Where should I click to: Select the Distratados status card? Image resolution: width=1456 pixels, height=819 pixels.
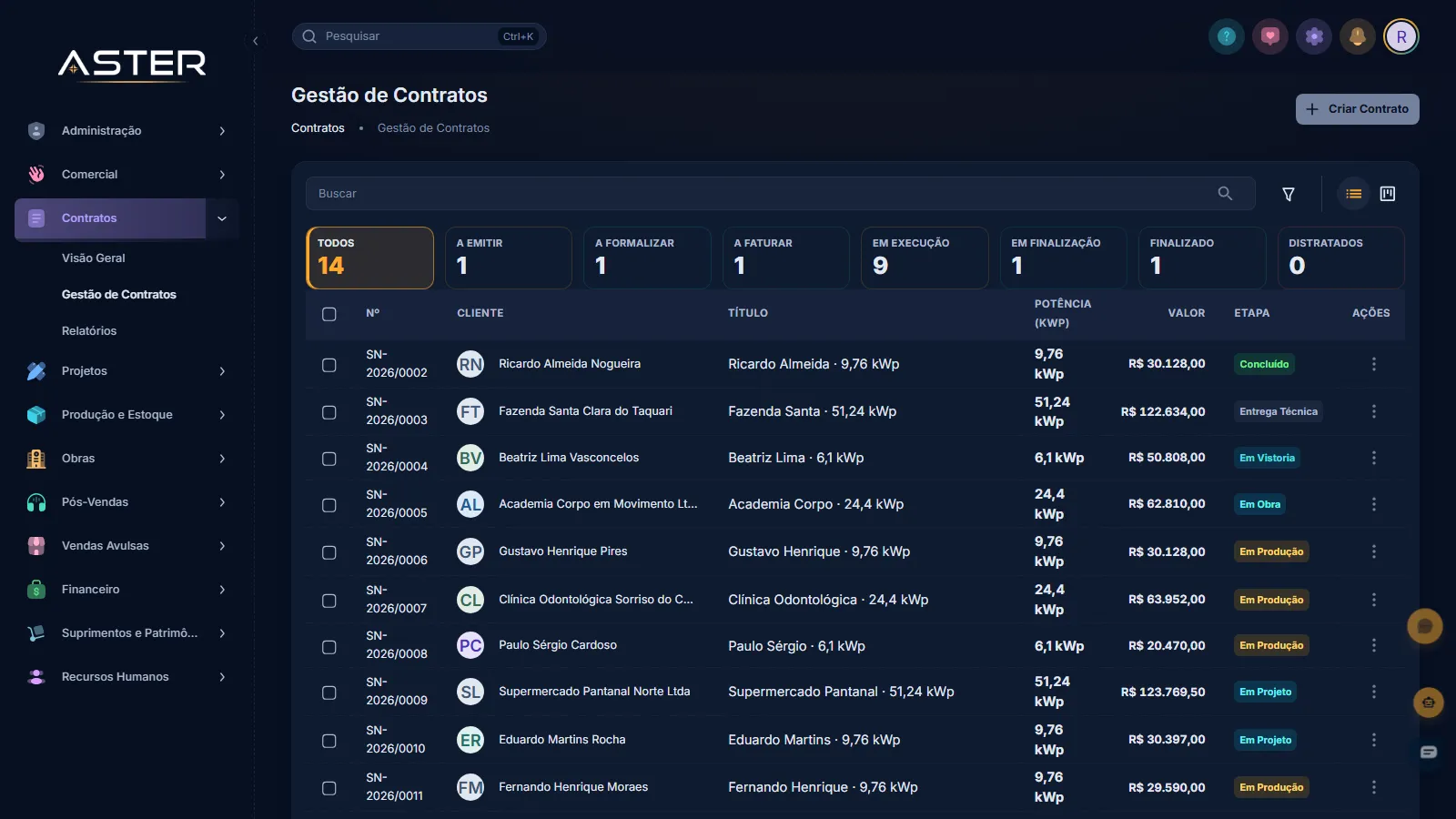click(x=1341, y=258)
